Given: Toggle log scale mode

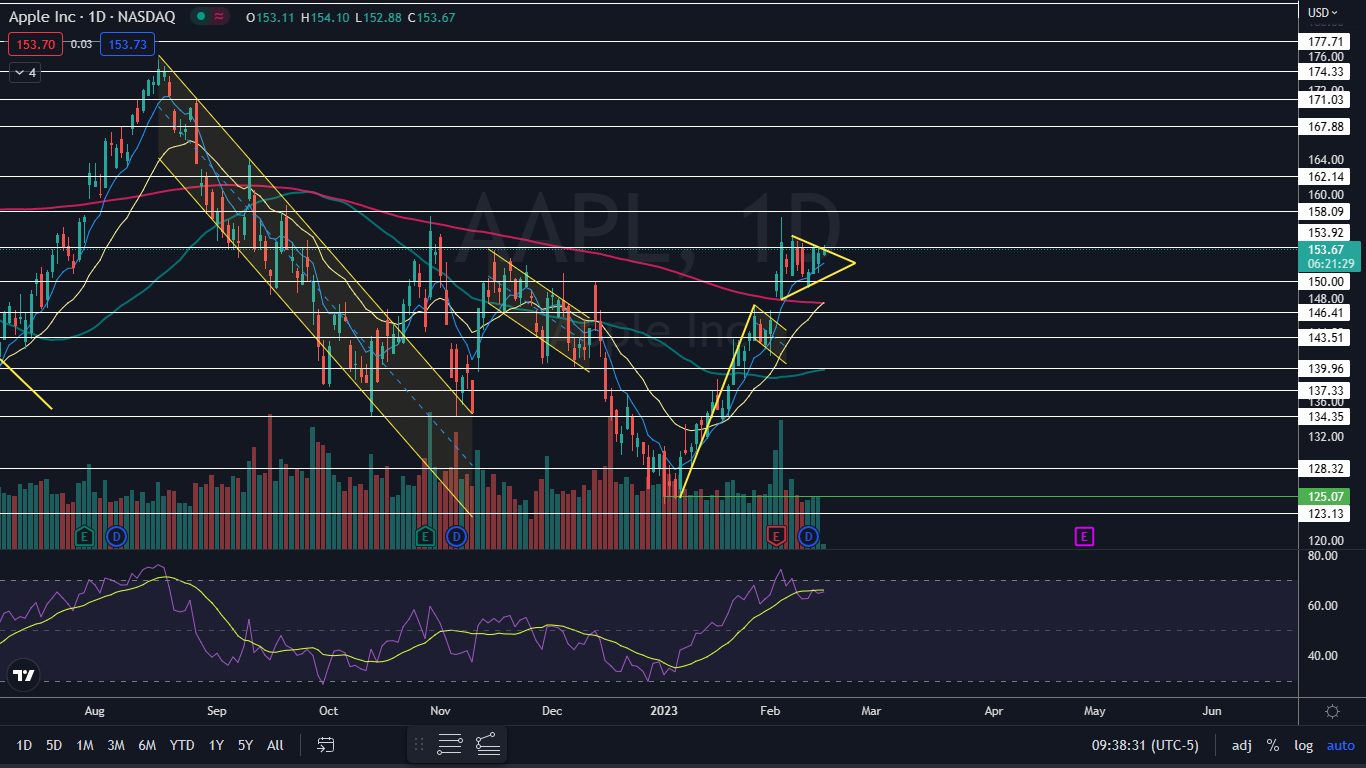Looking at the screenshot, I should [1304, 745].
